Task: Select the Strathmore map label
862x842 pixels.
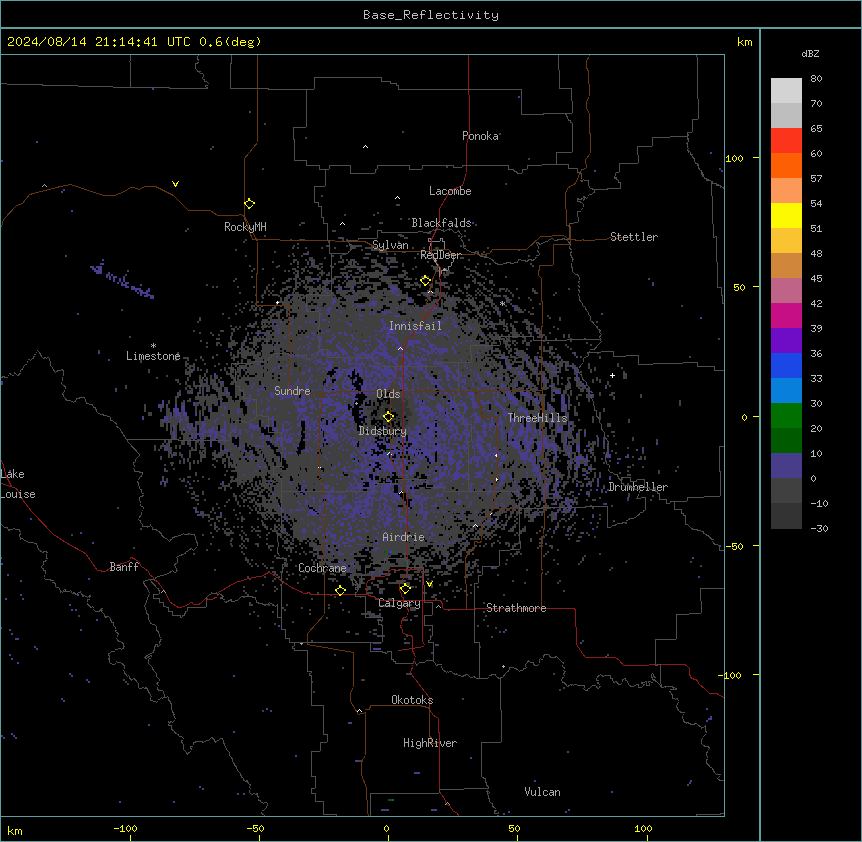Action: [x=516, y=608]
